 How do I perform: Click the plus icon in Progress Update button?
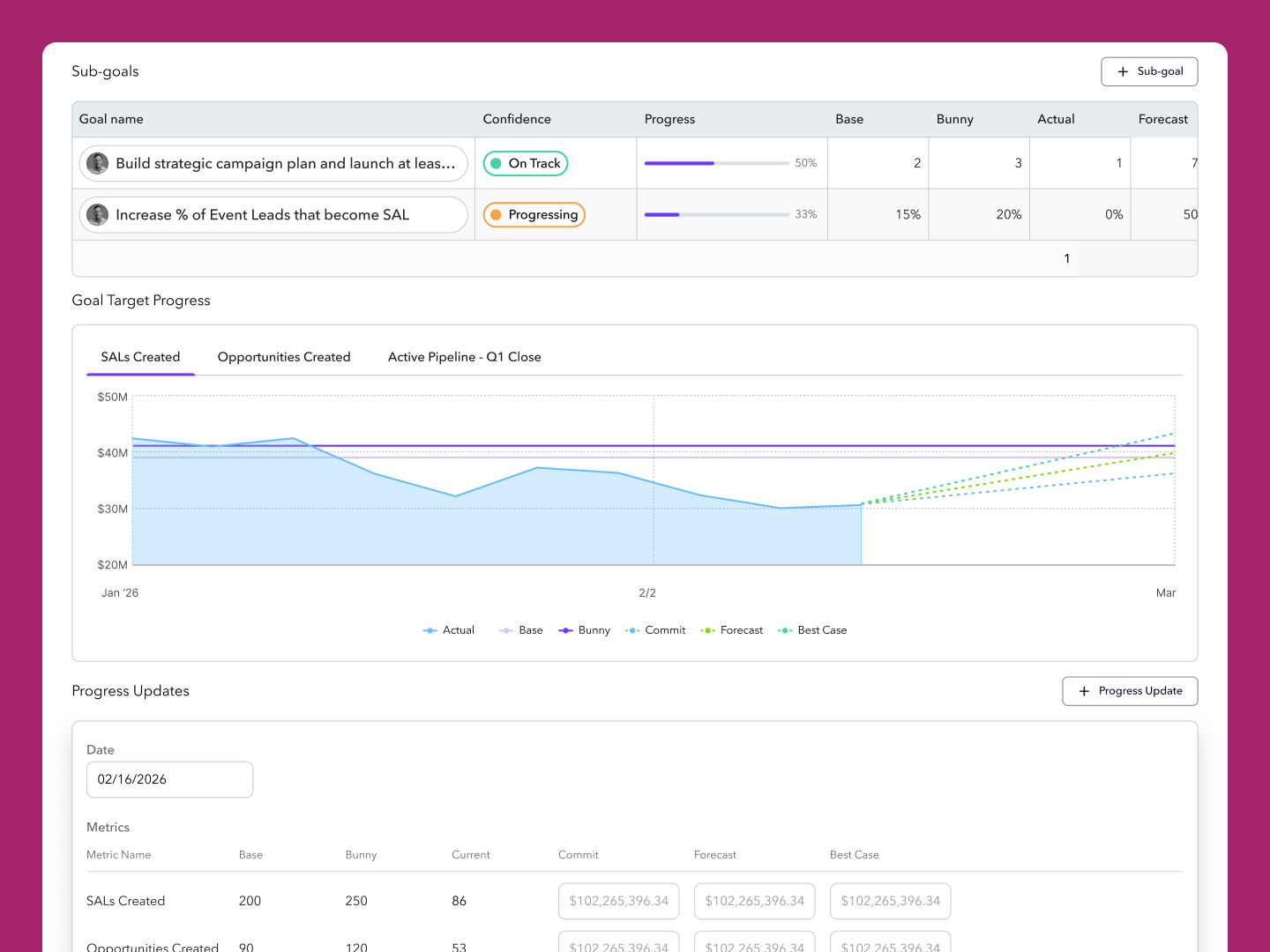[1084, 691]
